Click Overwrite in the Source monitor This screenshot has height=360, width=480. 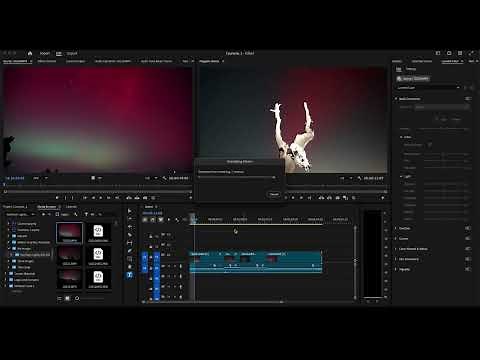[137, 198]
